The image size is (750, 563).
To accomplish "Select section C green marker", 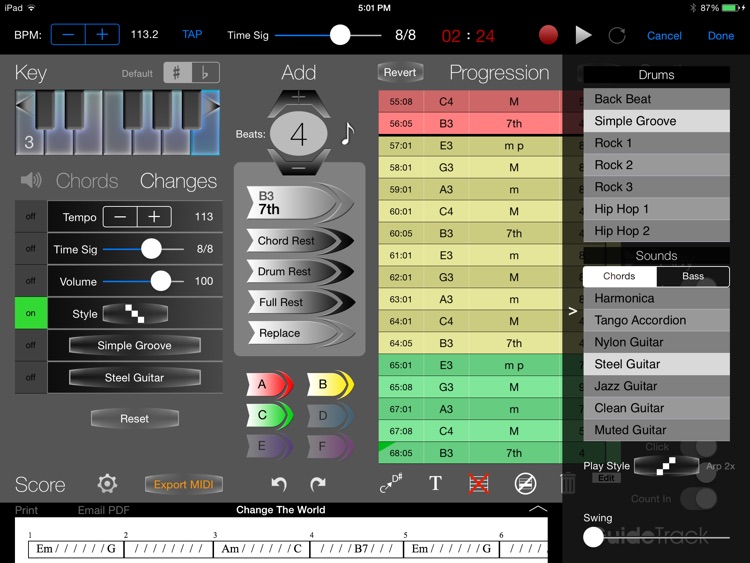I will click(269, 415).
